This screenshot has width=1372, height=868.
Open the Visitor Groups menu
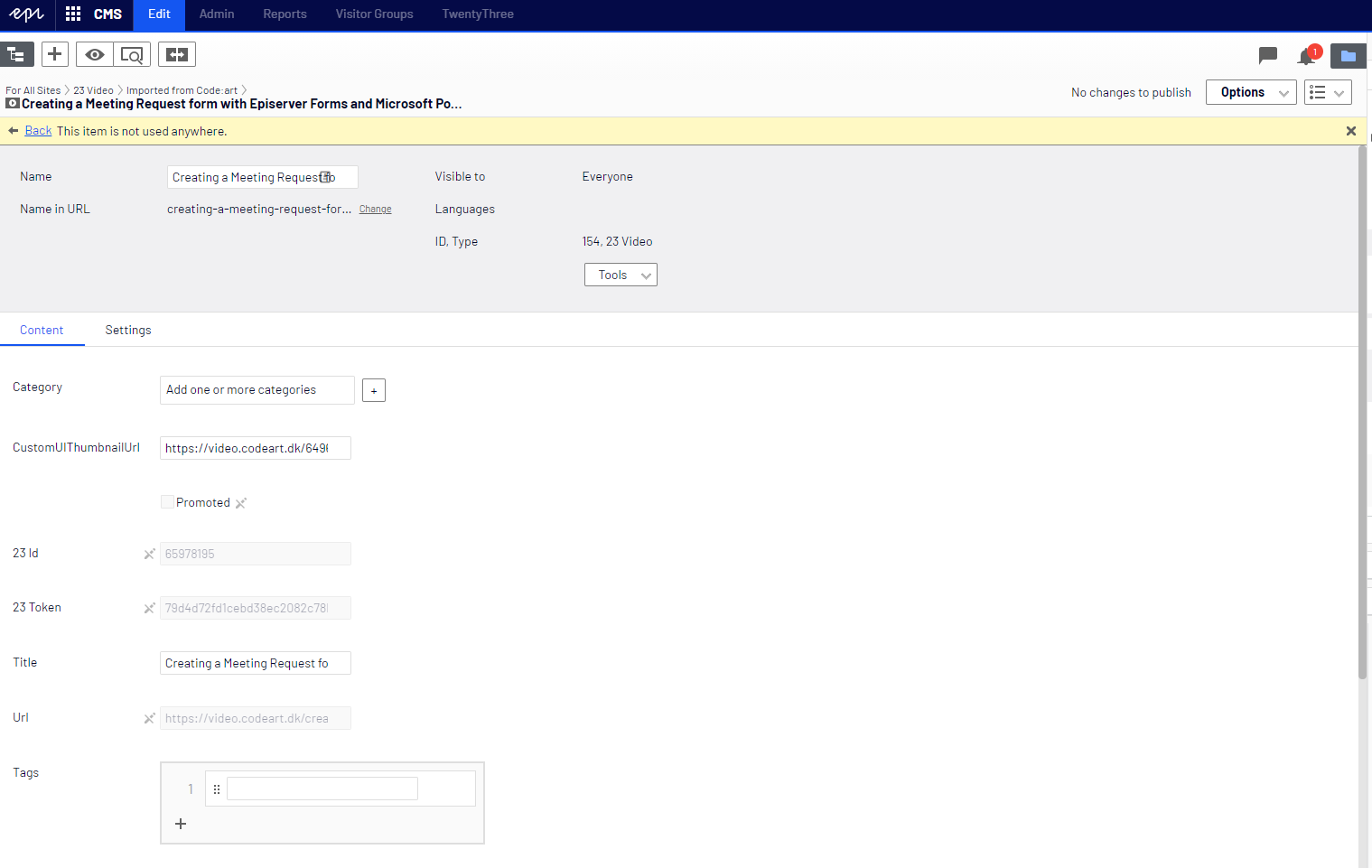pos(374,14)
